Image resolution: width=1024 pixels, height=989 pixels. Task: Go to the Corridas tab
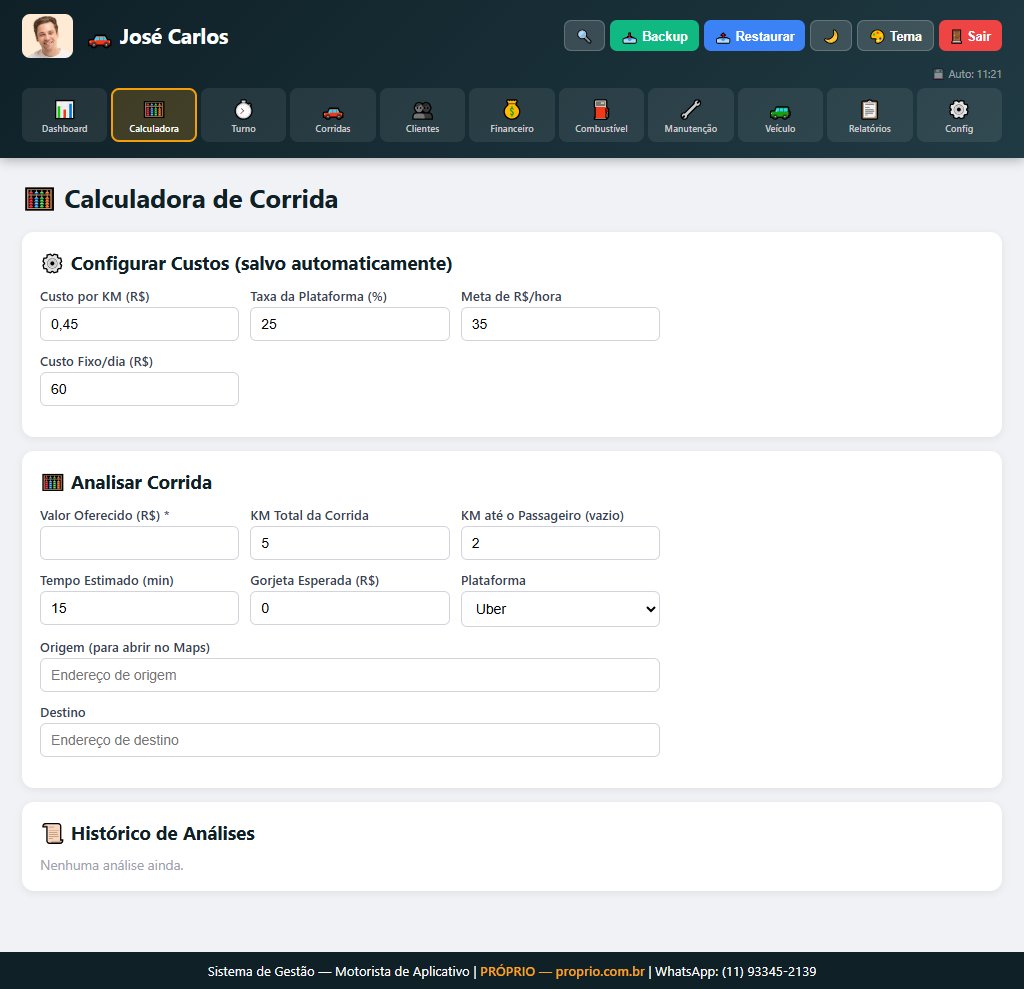point(333,115)
